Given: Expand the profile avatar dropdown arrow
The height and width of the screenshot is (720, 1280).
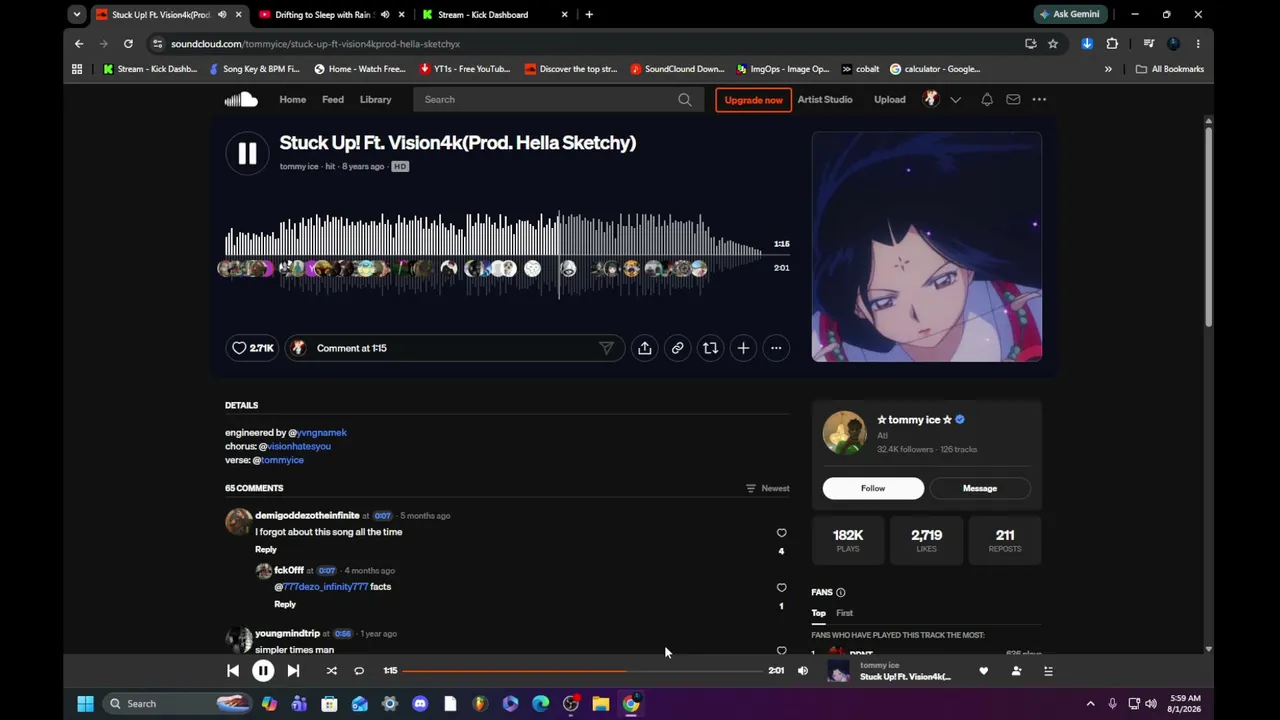Looking at the screenshot, I should coord(956,99).
